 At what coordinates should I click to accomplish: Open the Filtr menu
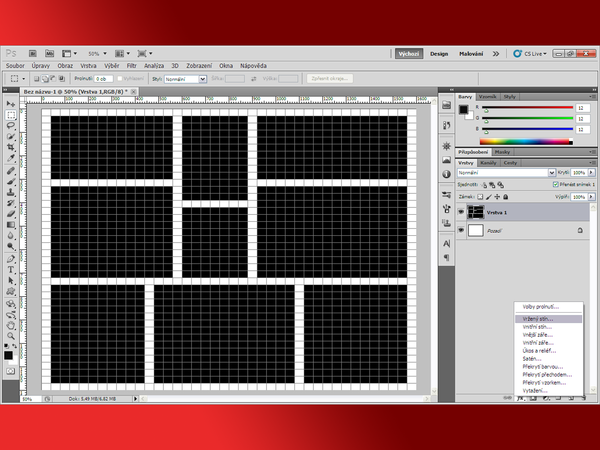click(131, 65)
